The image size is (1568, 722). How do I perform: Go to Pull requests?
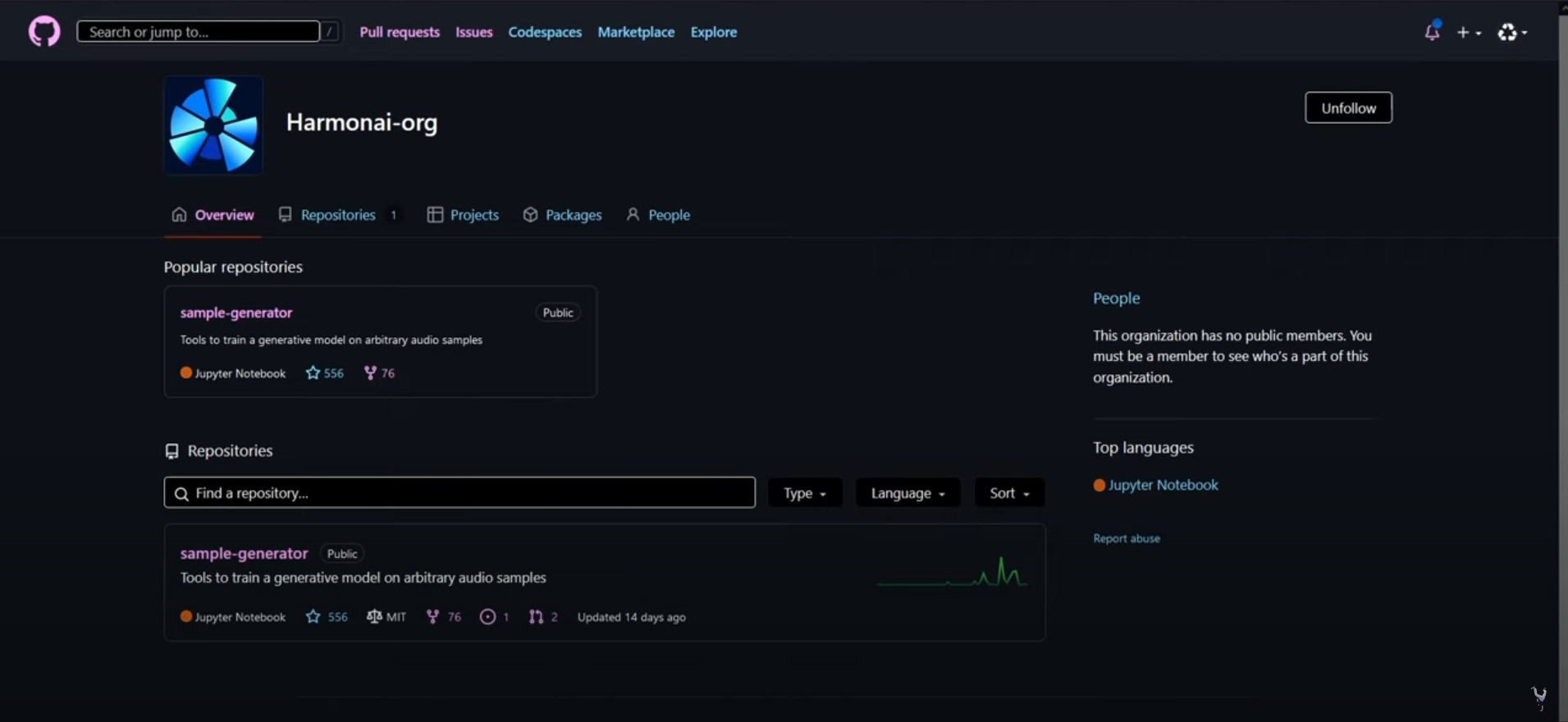point(400,32)
